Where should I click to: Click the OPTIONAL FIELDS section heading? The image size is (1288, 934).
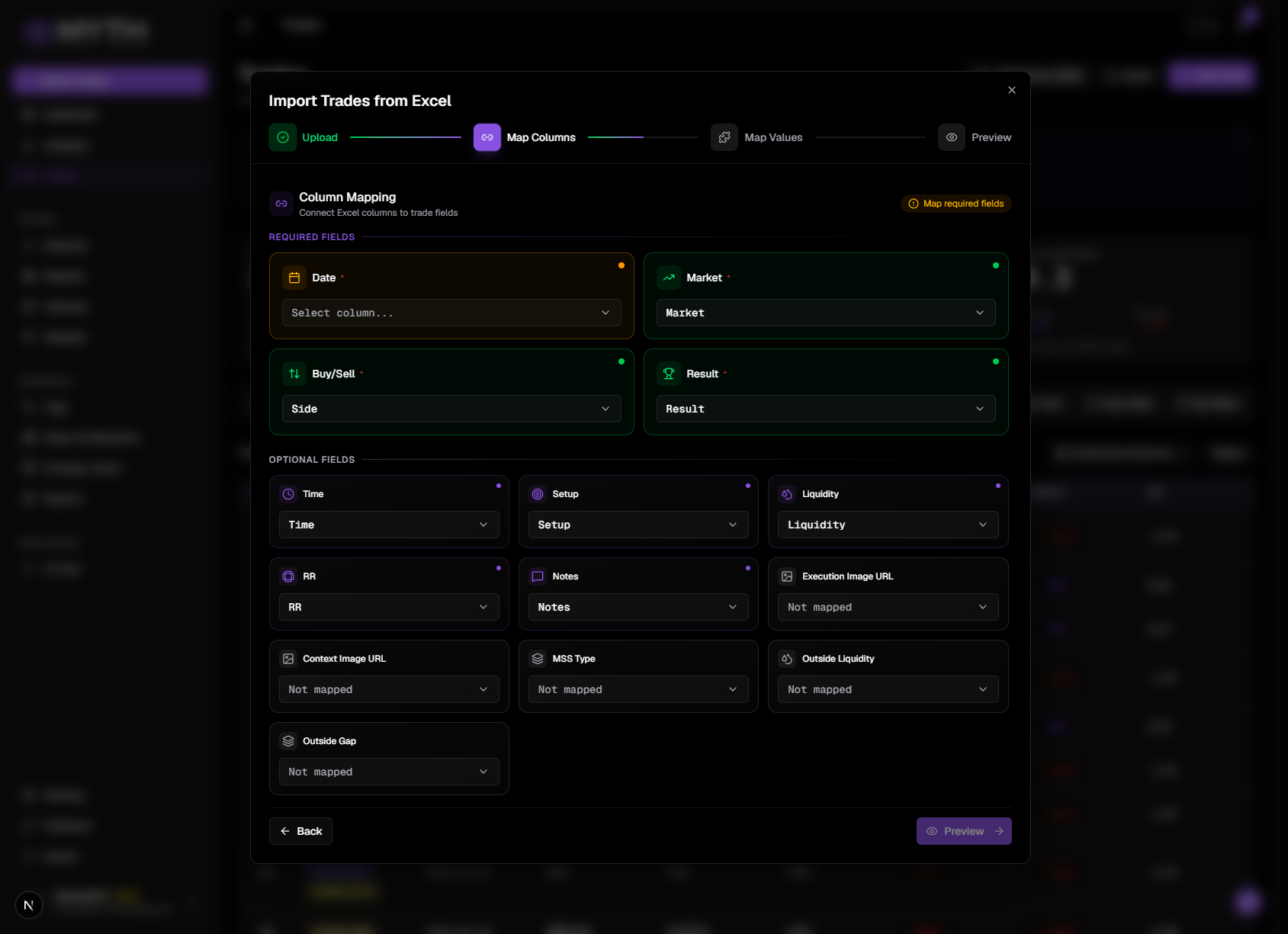click(x=312, y=460)
